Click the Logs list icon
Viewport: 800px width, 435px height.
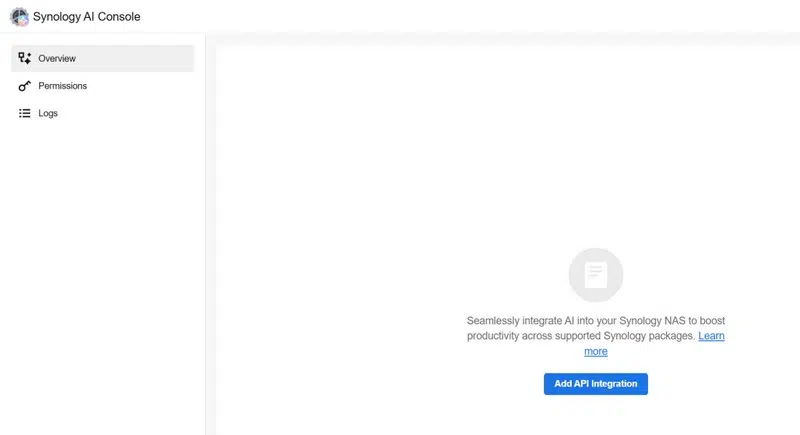(24, 113)
